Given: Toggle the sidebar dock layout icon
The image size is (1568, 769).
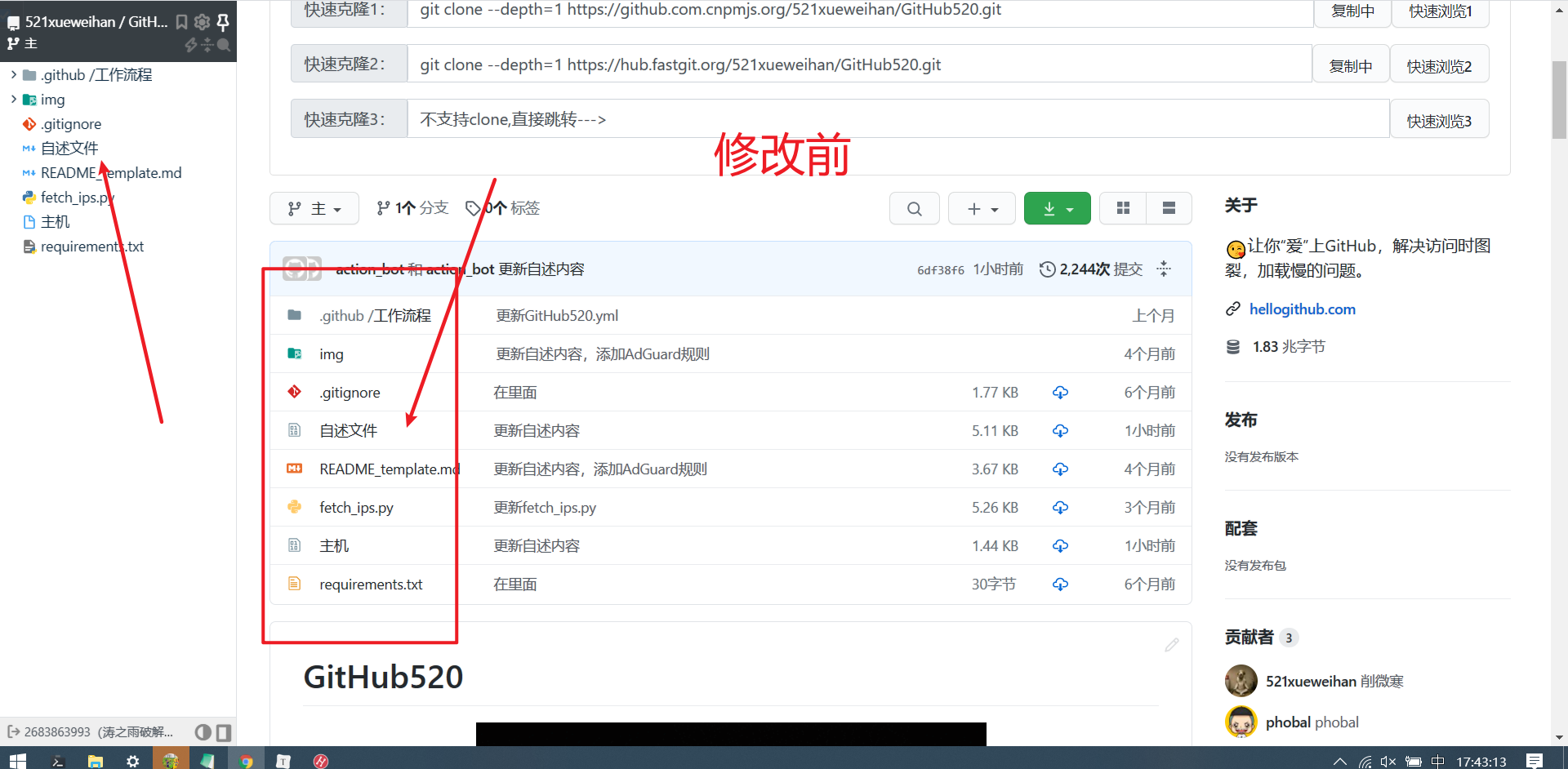Looking at the screenshot, I should [x=224, y=732].
